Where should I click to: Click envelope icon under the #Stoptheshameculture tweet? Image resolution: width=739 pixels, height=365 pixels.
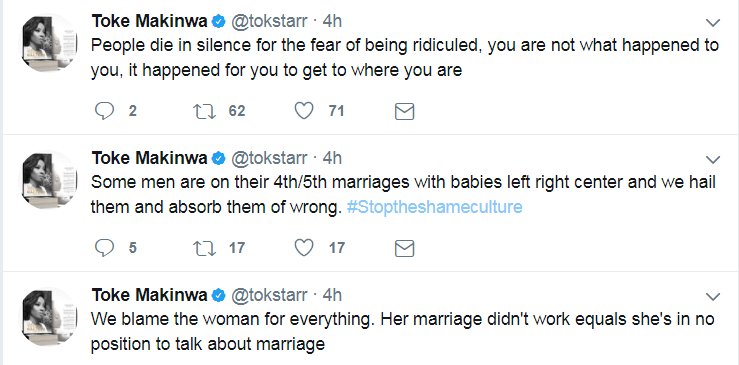404,248
